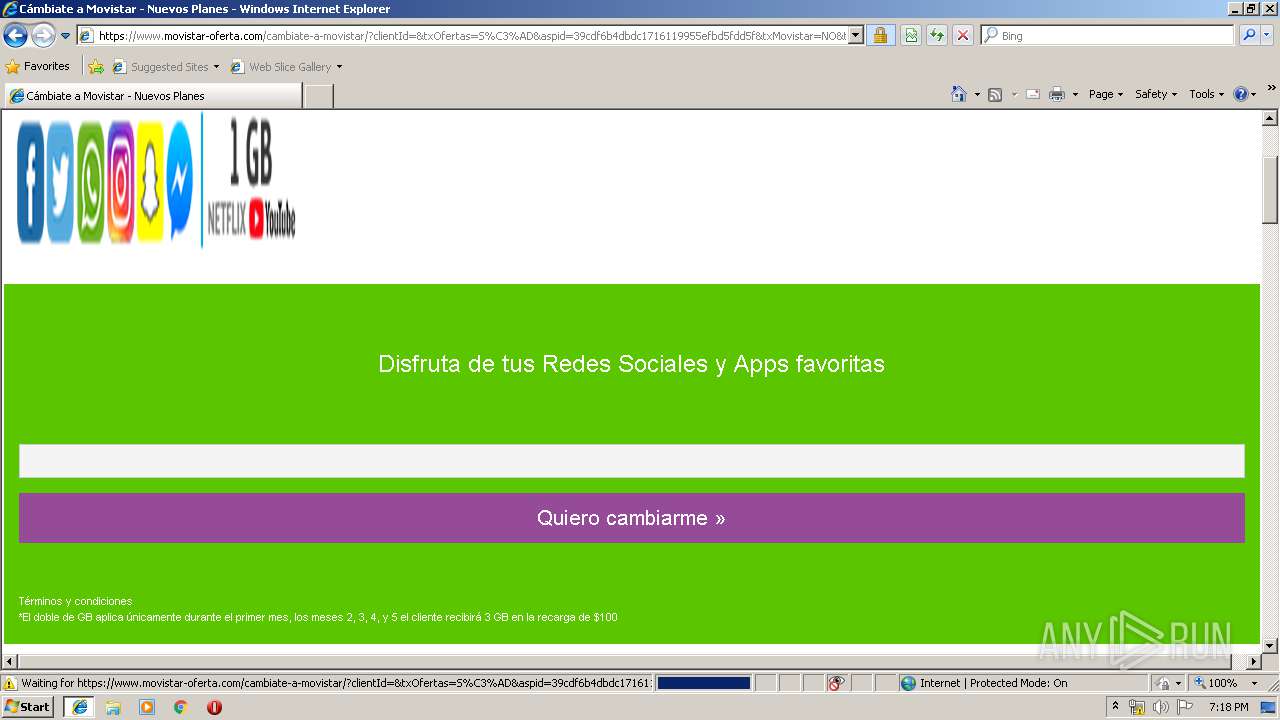Click the browser Back arrow button
Viewport: 1280px width, 720px height.
(15, 36)
